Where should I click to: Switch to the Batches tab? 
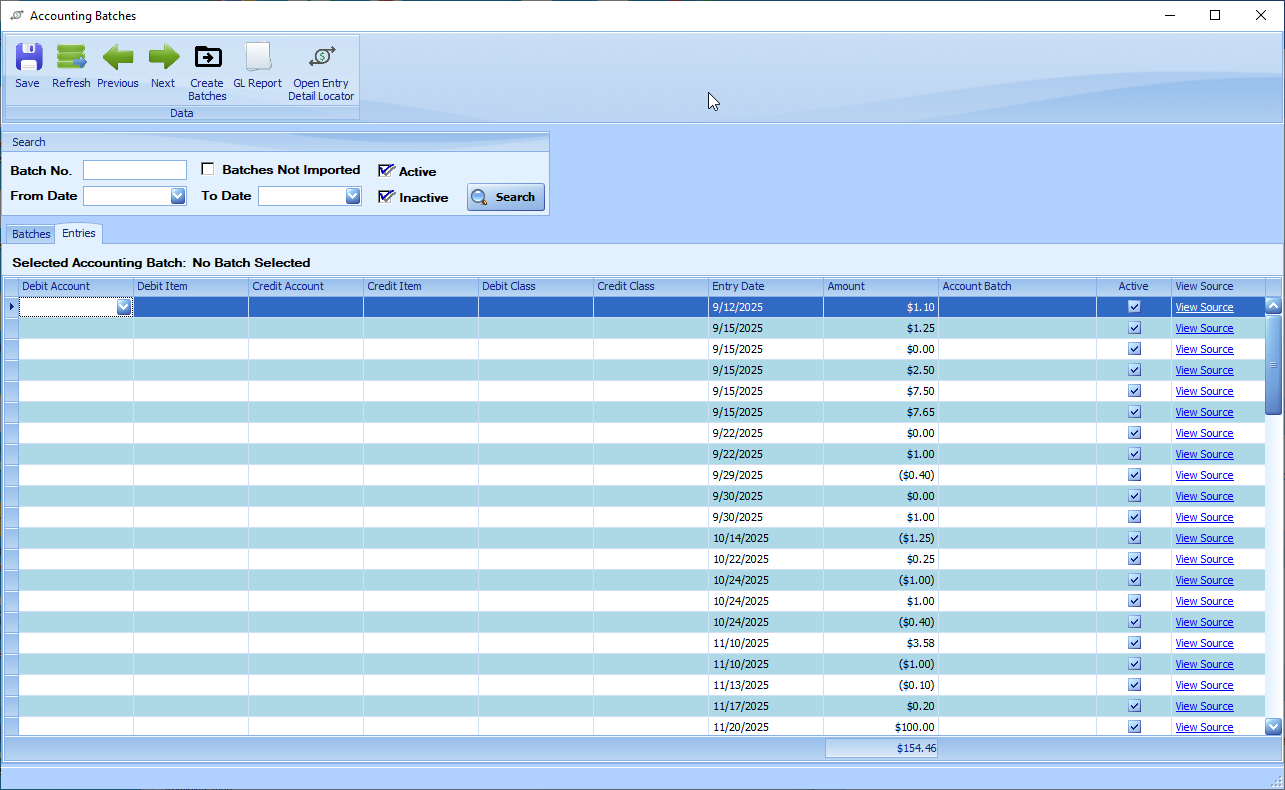click(x=31, y=234)
